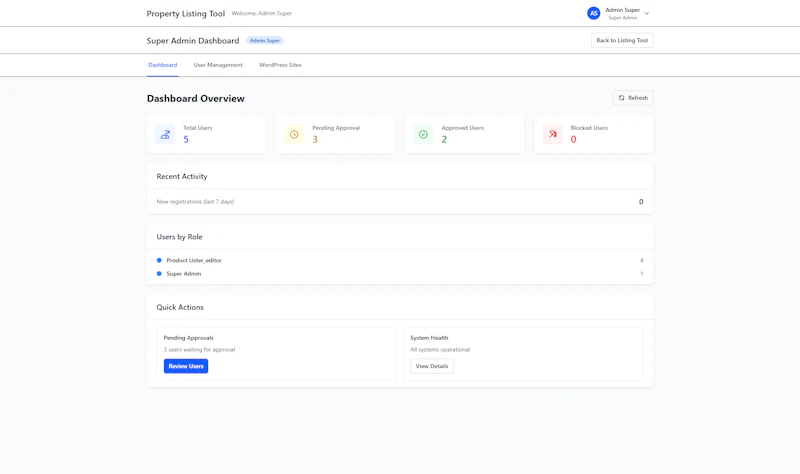Viewport: 800px width, 474px height.
Task: Click the Super Admin role row label
Action: (x=184, y=273)
